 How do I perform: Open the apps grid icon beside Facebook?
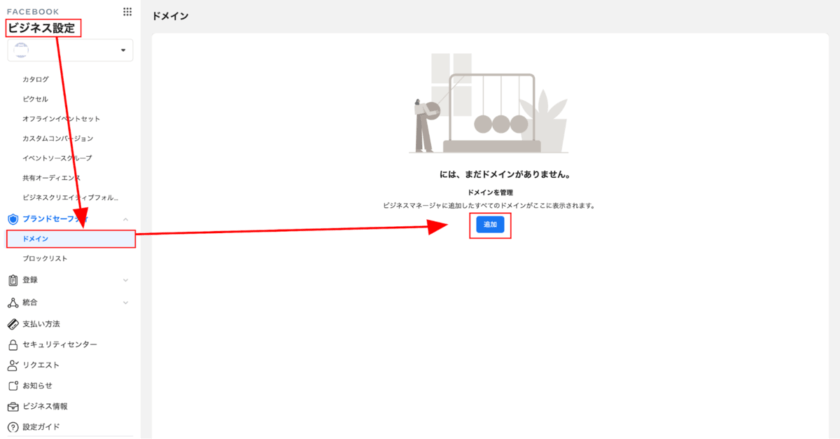tap(127, 12)
